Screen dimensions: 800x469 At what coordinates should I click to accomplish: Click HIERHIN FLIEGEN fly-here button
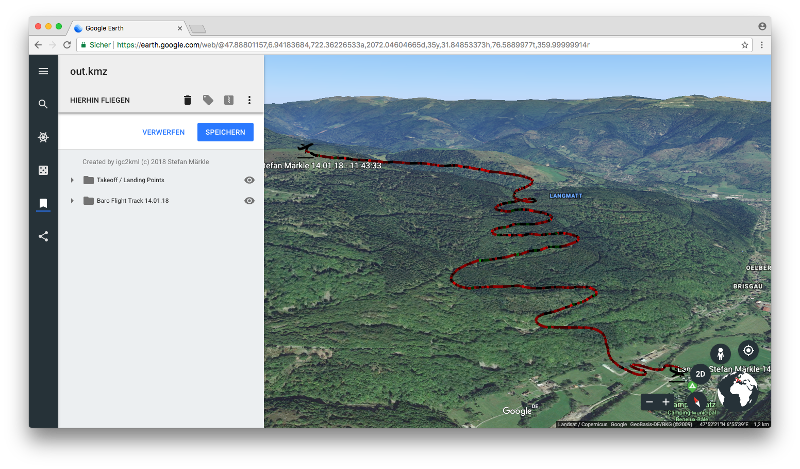pyautogui.click(x=100, y=101)
